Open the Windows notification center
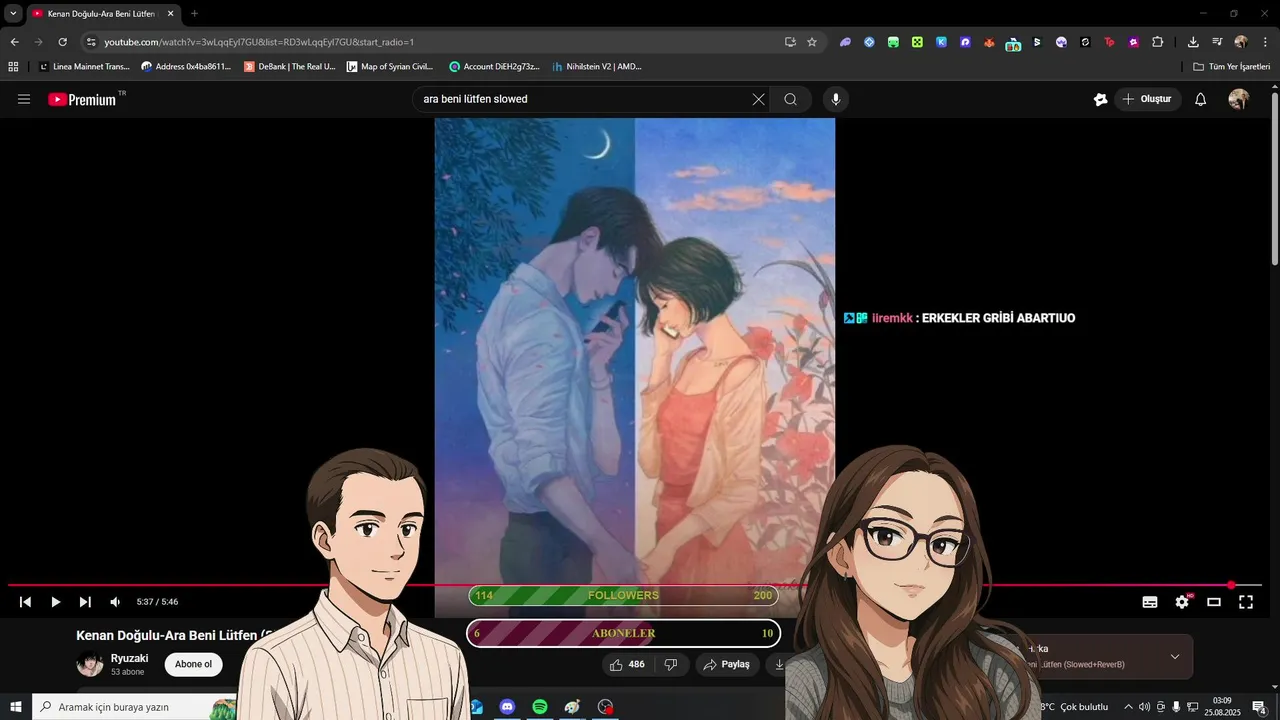 click(1259, 707)
